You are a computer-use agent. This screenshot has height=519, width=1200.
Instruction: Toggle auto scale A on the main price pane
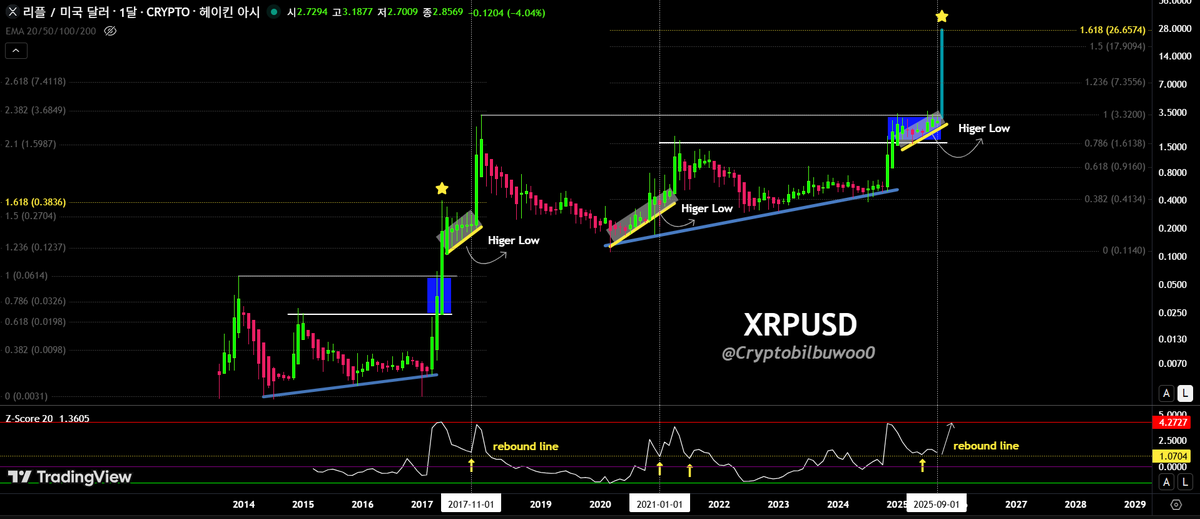(x=1165, y=392)
